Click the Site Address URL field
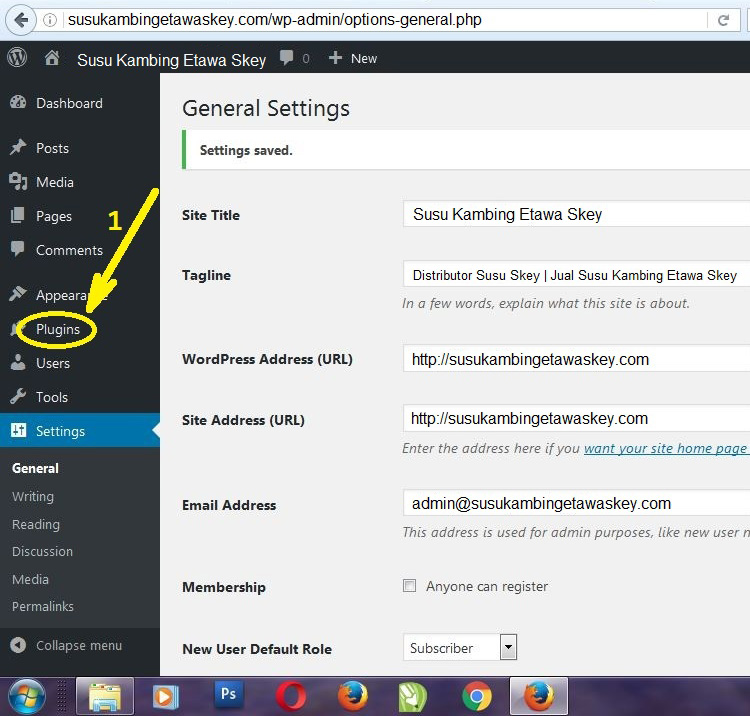 [576, 419]
